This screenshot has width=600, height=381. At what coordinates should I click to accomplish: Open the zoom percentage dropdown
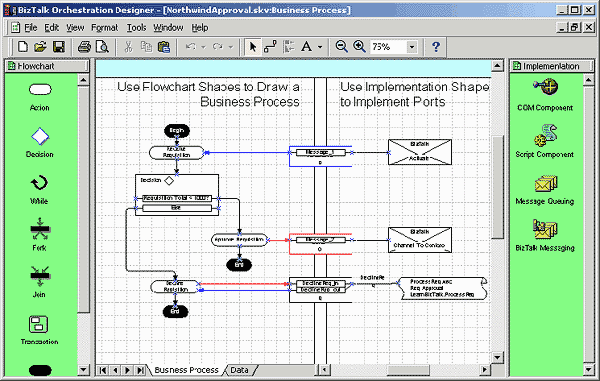coord(412,47)
